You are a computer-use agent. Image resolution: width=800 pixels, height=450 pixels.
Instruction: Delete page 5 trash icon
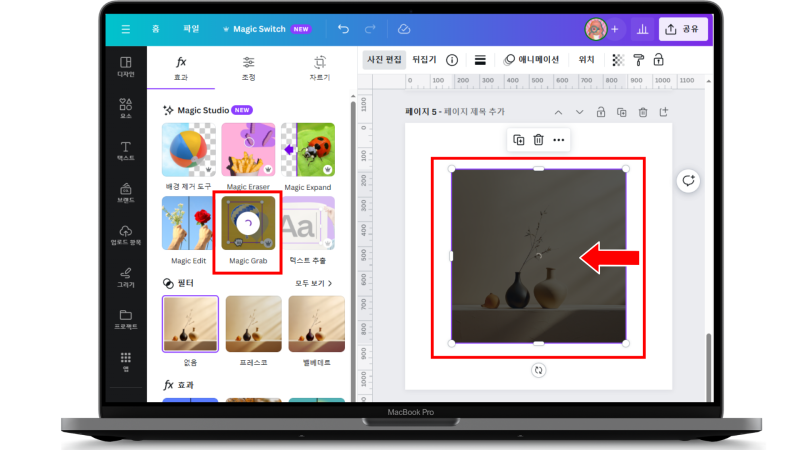click(x=643, y=112)
